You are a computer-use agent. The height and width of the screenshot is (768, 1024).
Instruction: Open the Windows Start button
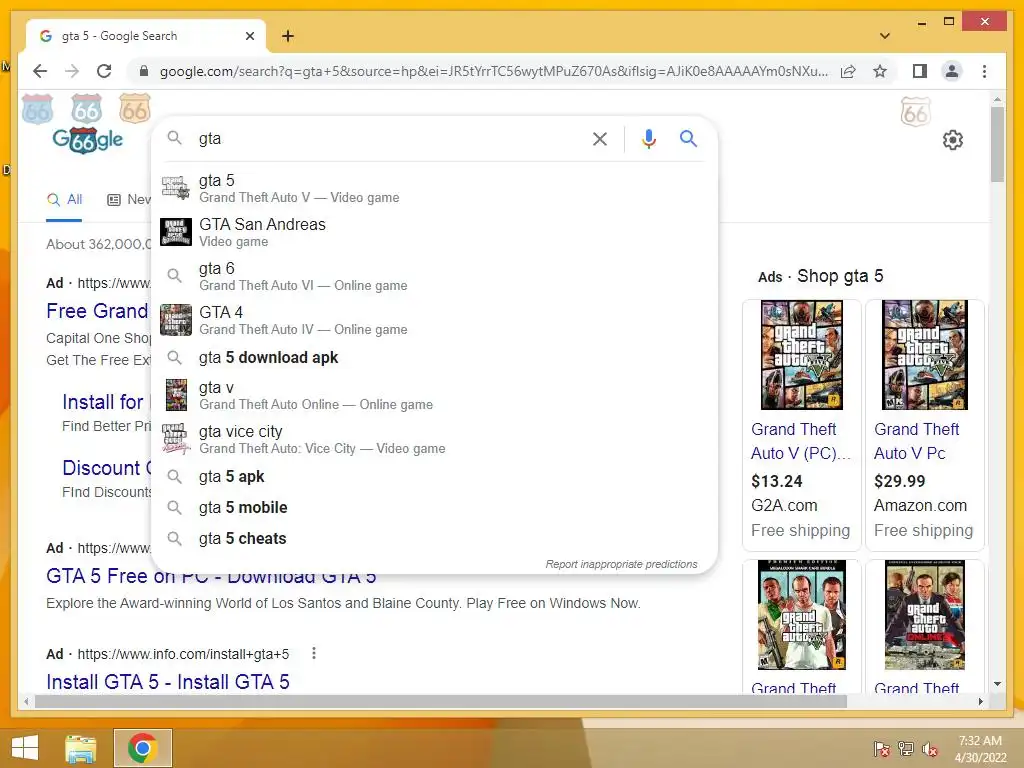point(25,748)
